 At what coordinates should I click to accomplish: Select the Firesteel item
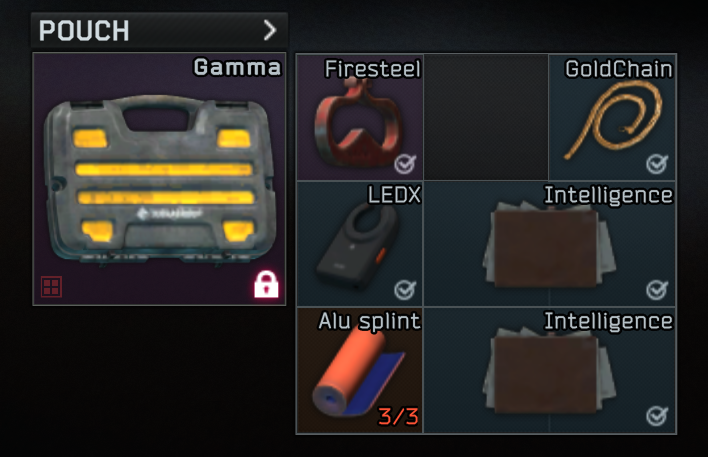[x=360, y=117]
